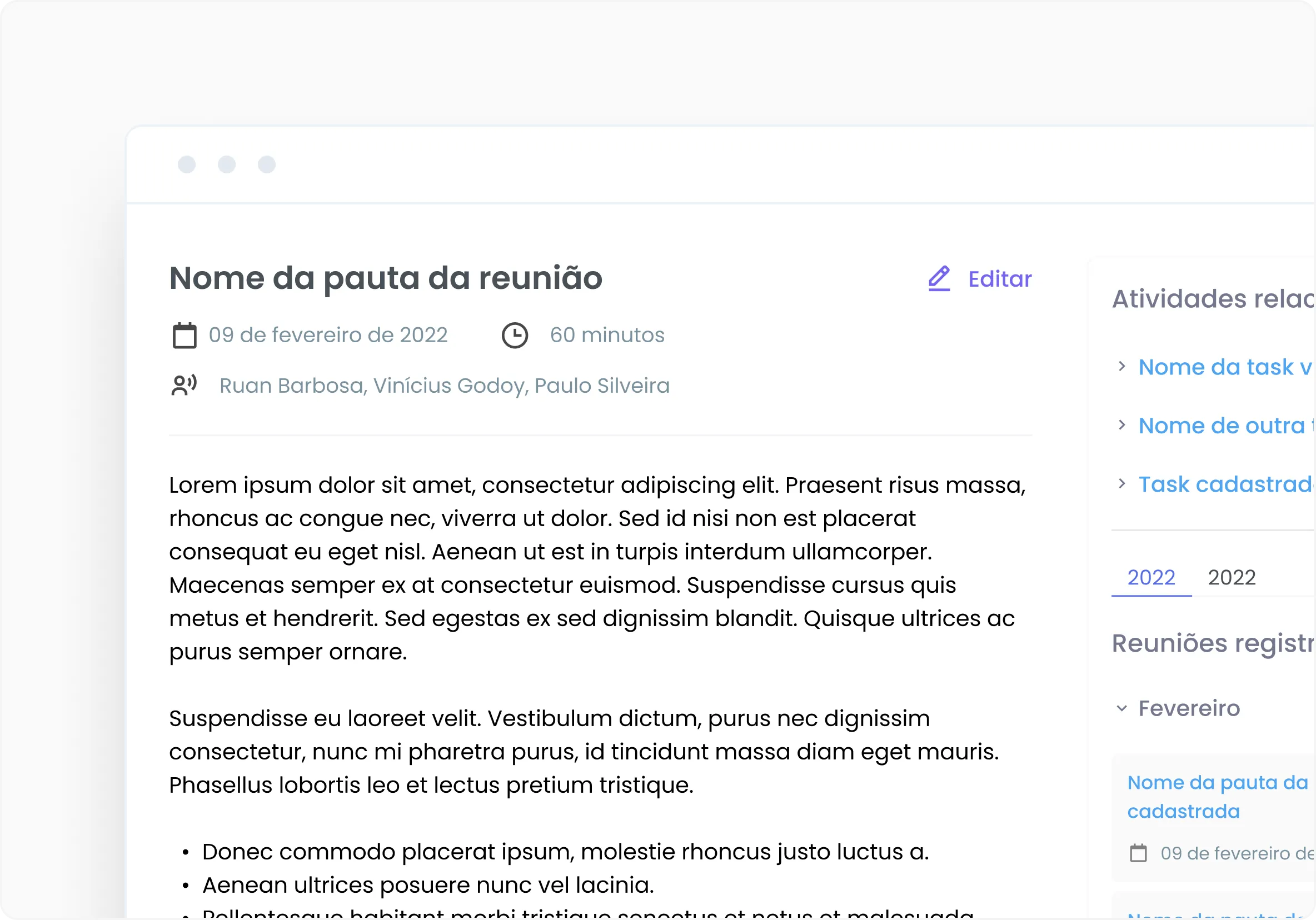The image size is (1316, 920).
Task: Click the meeting title heading
Action: point(386,278)
